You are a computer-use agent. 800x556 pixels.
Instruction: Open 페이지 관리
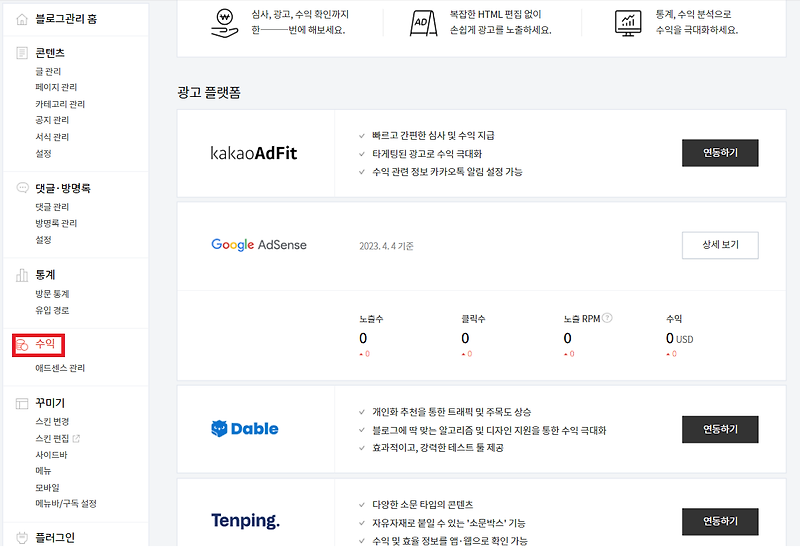[x=56, y=87]
